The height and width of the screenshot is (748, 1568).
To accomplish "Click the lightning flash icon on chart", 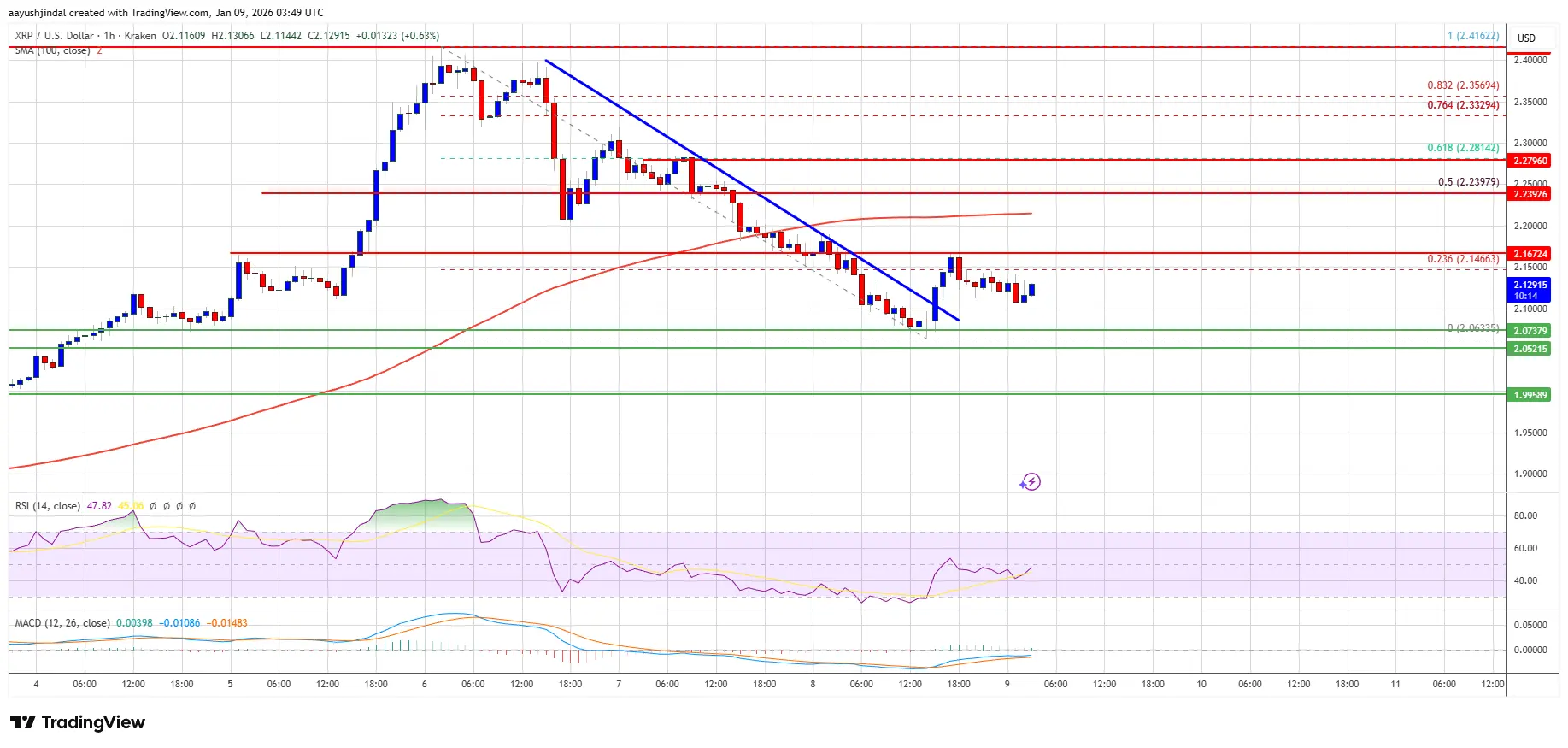I will (x=1031, y=482).
